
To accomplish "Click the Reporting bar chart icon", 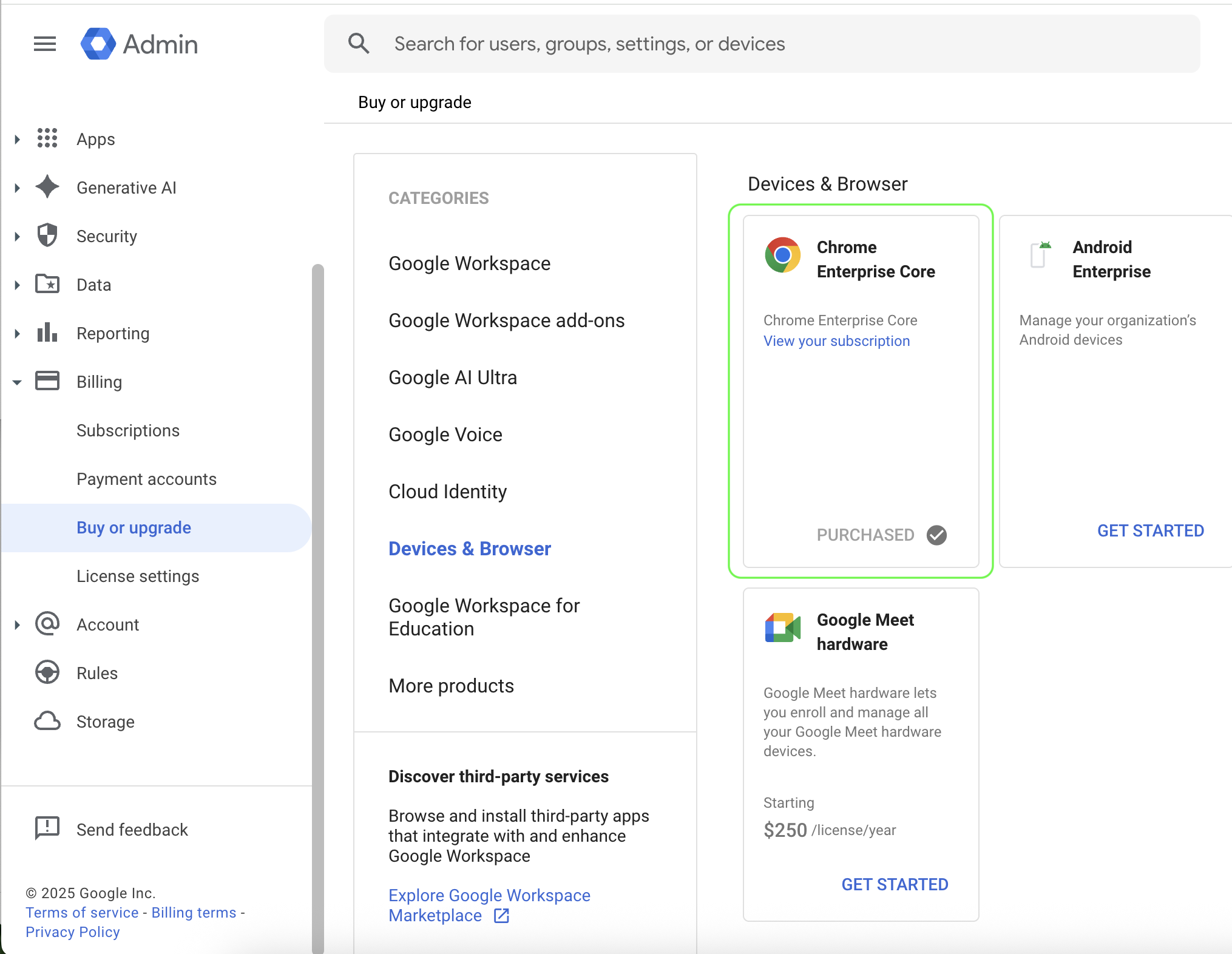I will [47, 333].
